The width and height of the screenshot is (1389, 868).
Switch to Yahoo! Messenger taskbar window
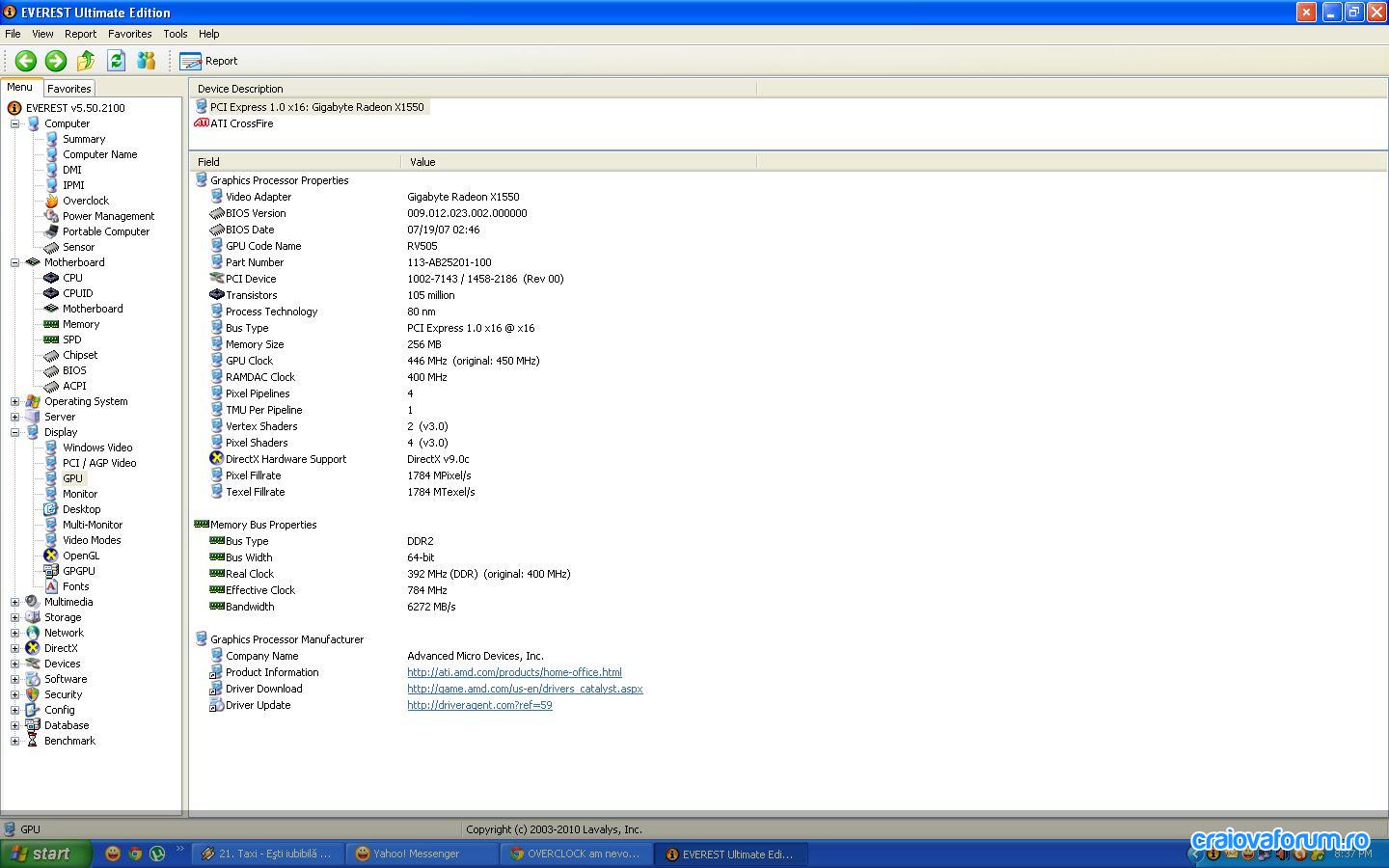point(422,854)
